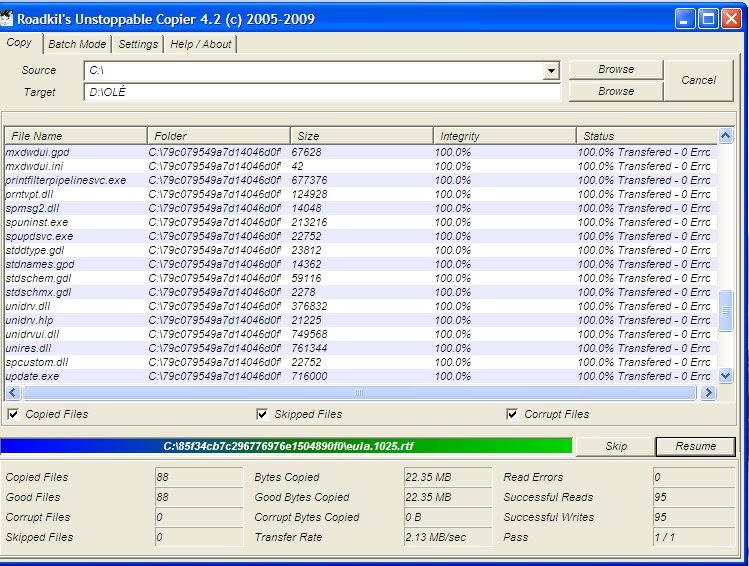Click into the Source path field
The height and width of the screenshot is (566, 749).
point(314,71)
